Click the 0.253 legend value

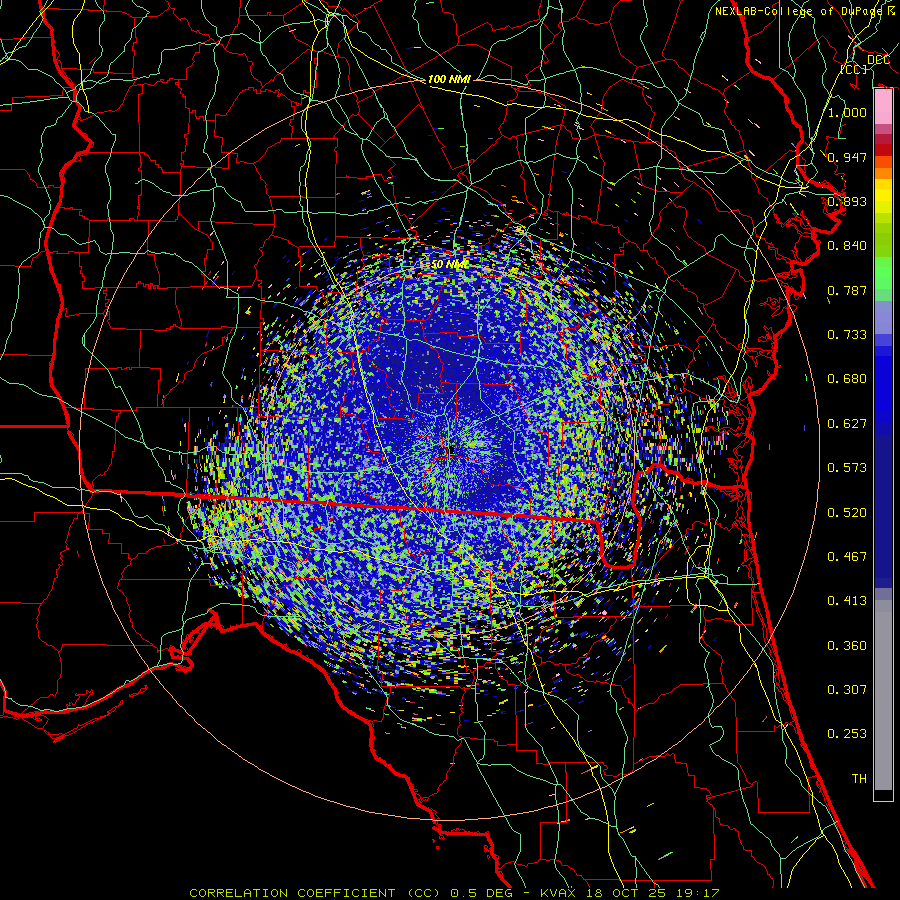click(847, 734)
